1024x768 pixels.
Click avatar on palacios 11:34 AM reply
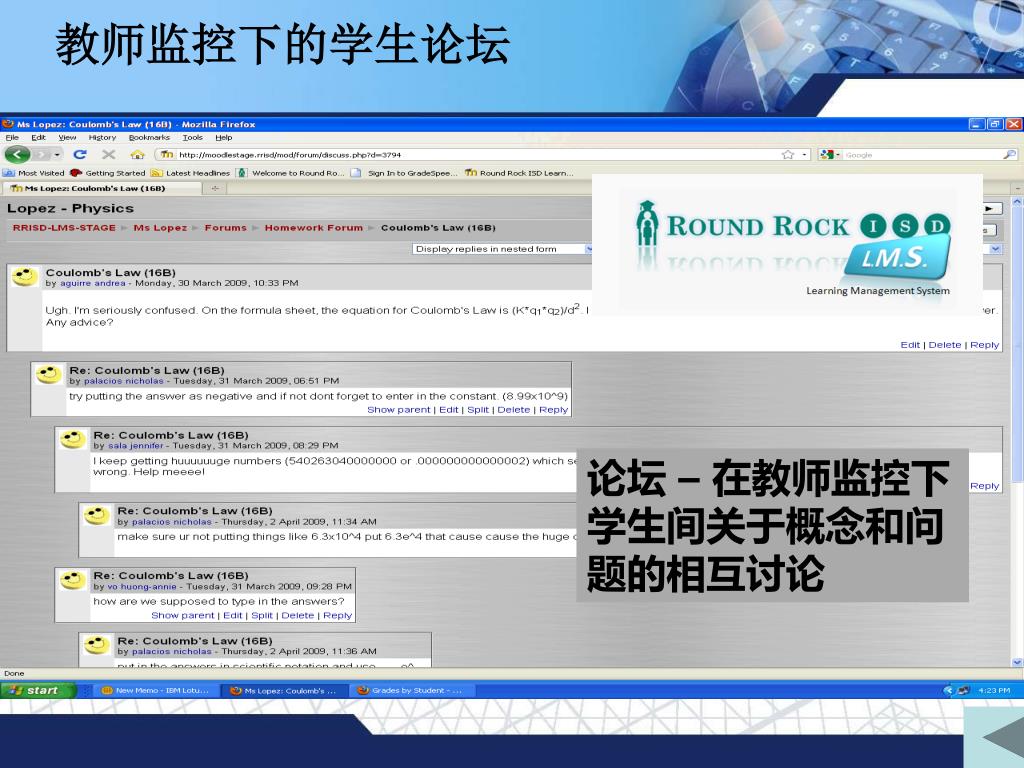click(x=97, y=515)
